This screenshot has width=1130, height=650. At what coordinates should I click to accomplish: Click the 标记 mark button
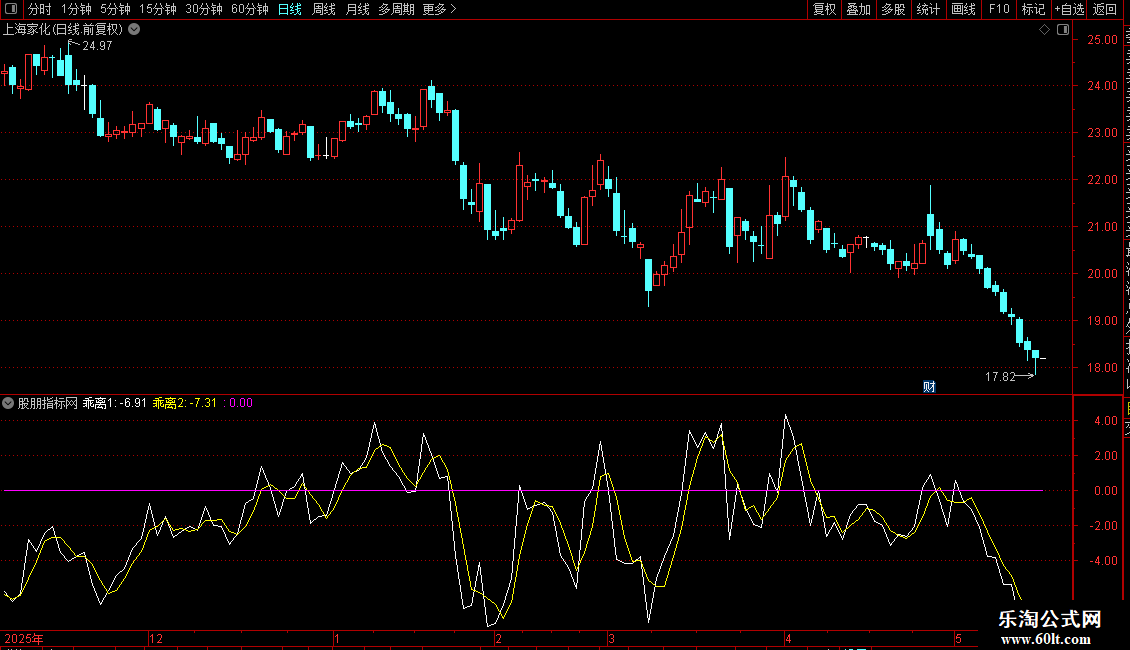point(1033,9)
